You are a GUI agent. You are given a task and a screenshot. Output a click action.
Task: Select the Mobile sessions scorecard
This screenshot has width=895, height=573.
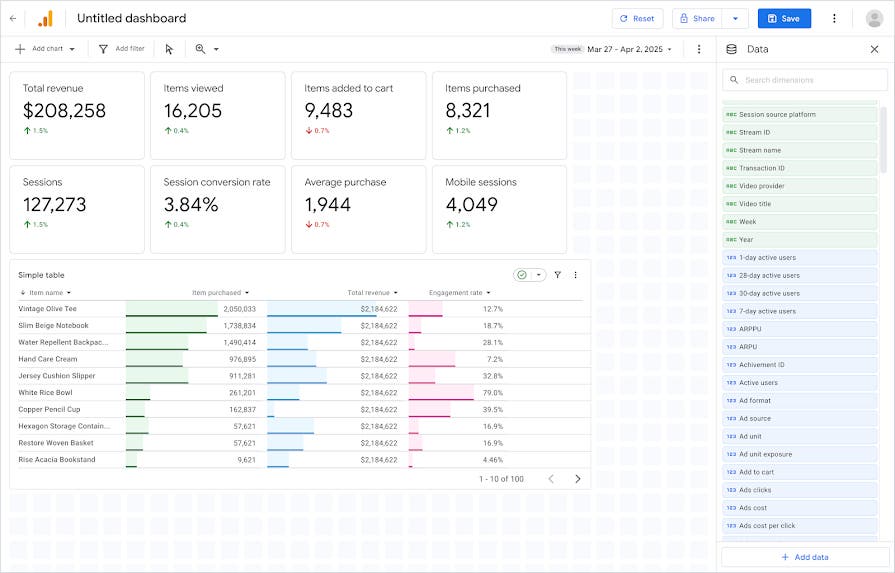(499, 209)
